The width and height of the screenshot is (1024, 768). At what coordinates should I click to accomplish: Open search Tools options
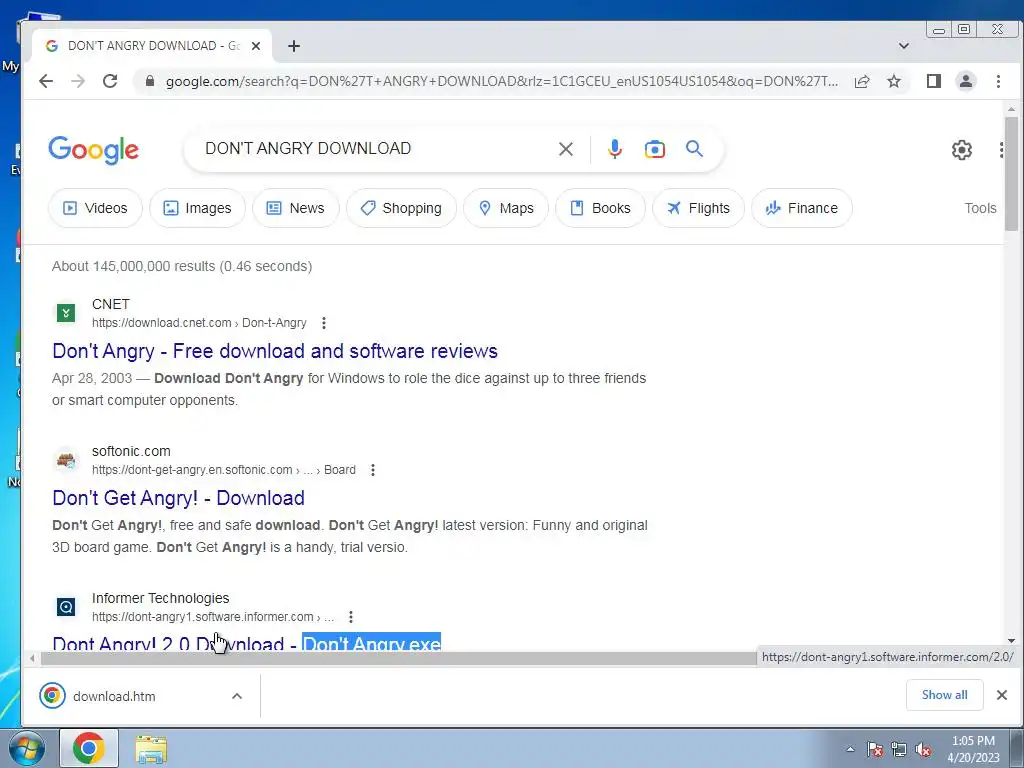click(980, 208)
